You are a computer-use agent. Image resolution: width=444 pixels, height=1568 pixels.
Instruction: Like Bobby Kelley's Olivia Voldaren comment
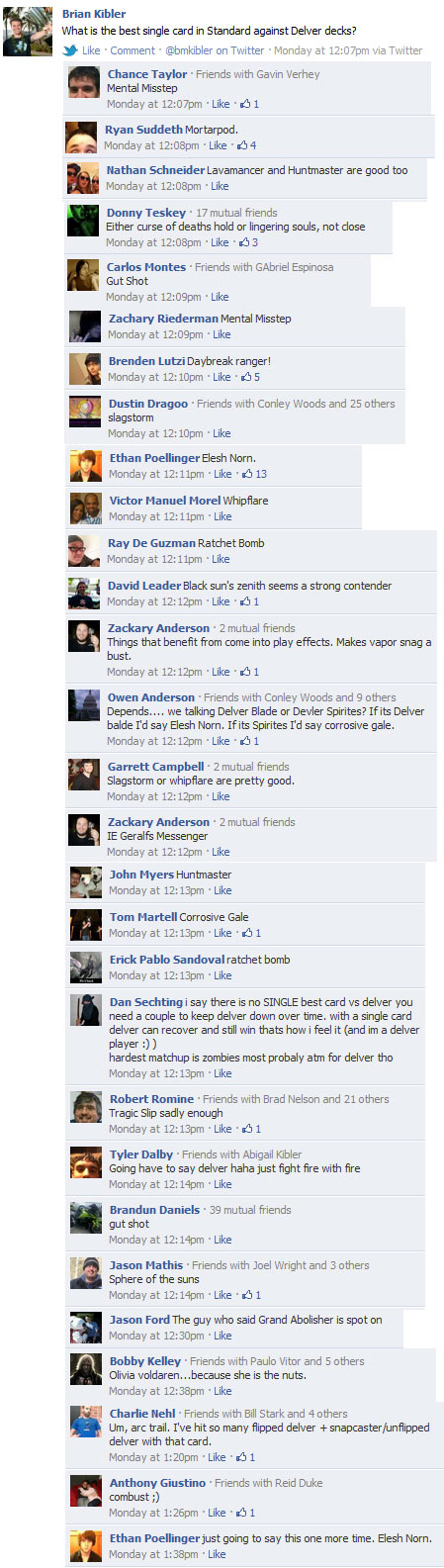tap(222, 1391)
